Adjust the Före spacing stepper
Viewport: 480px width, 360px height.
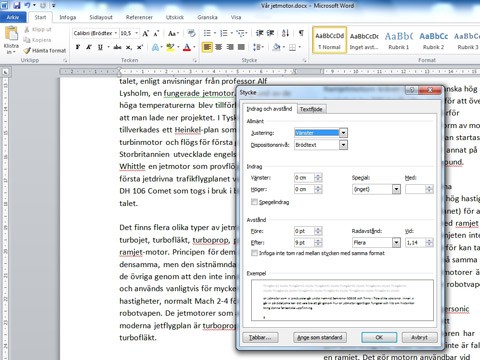318,231
